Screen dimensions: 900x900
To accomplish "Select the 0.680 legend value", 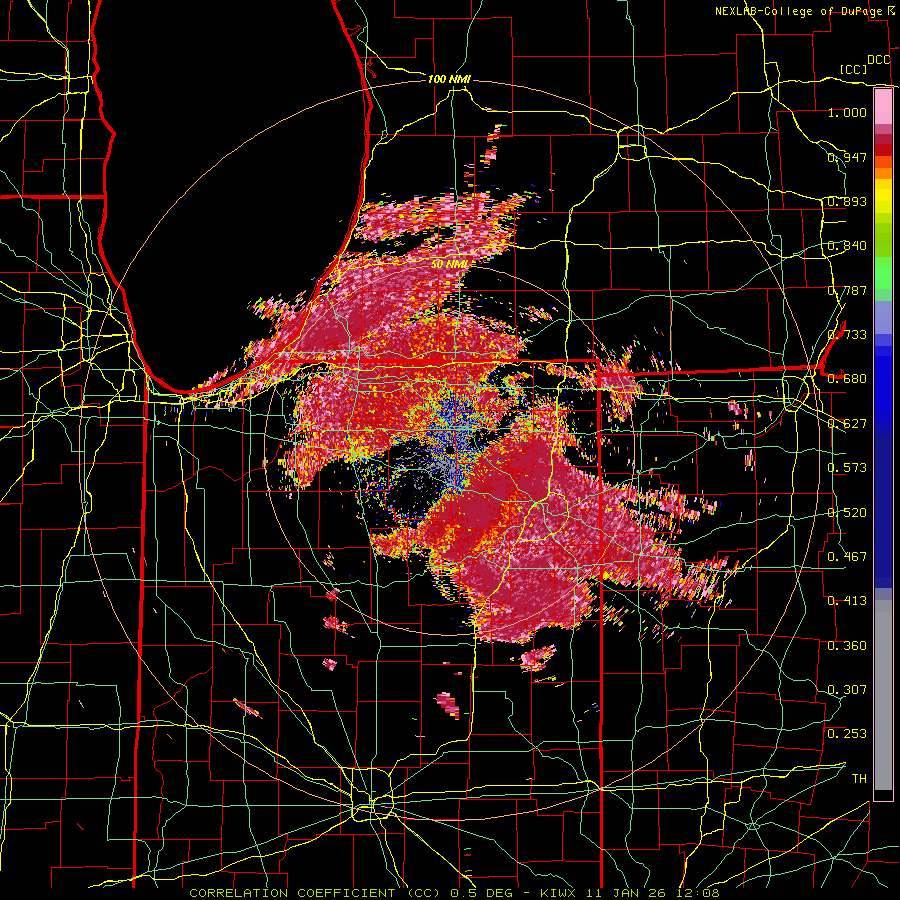I will pos(847,379).
